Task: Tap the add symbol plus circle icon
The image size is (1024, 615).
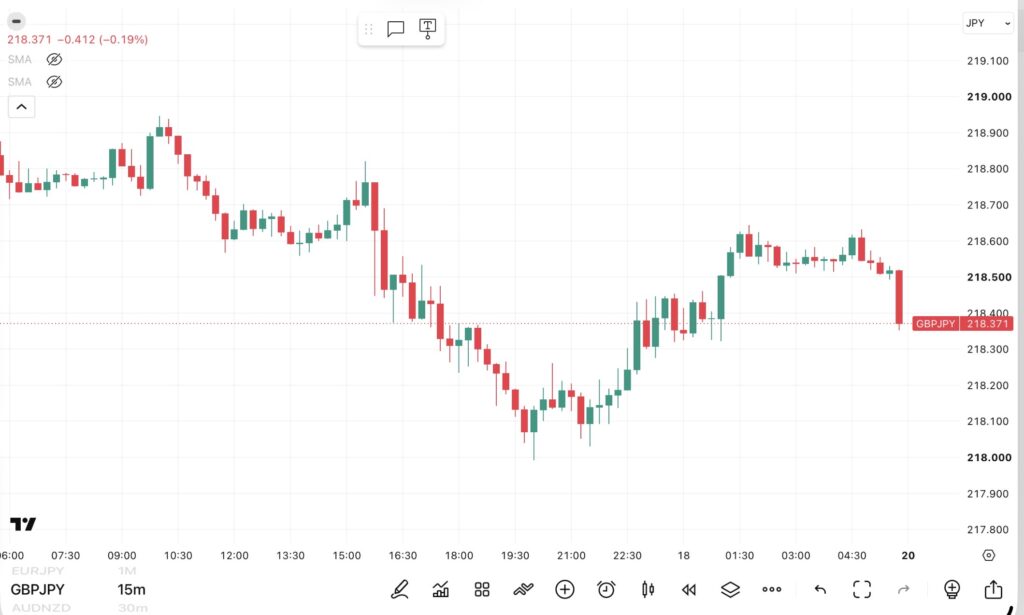Action: (x=565, y=590)
